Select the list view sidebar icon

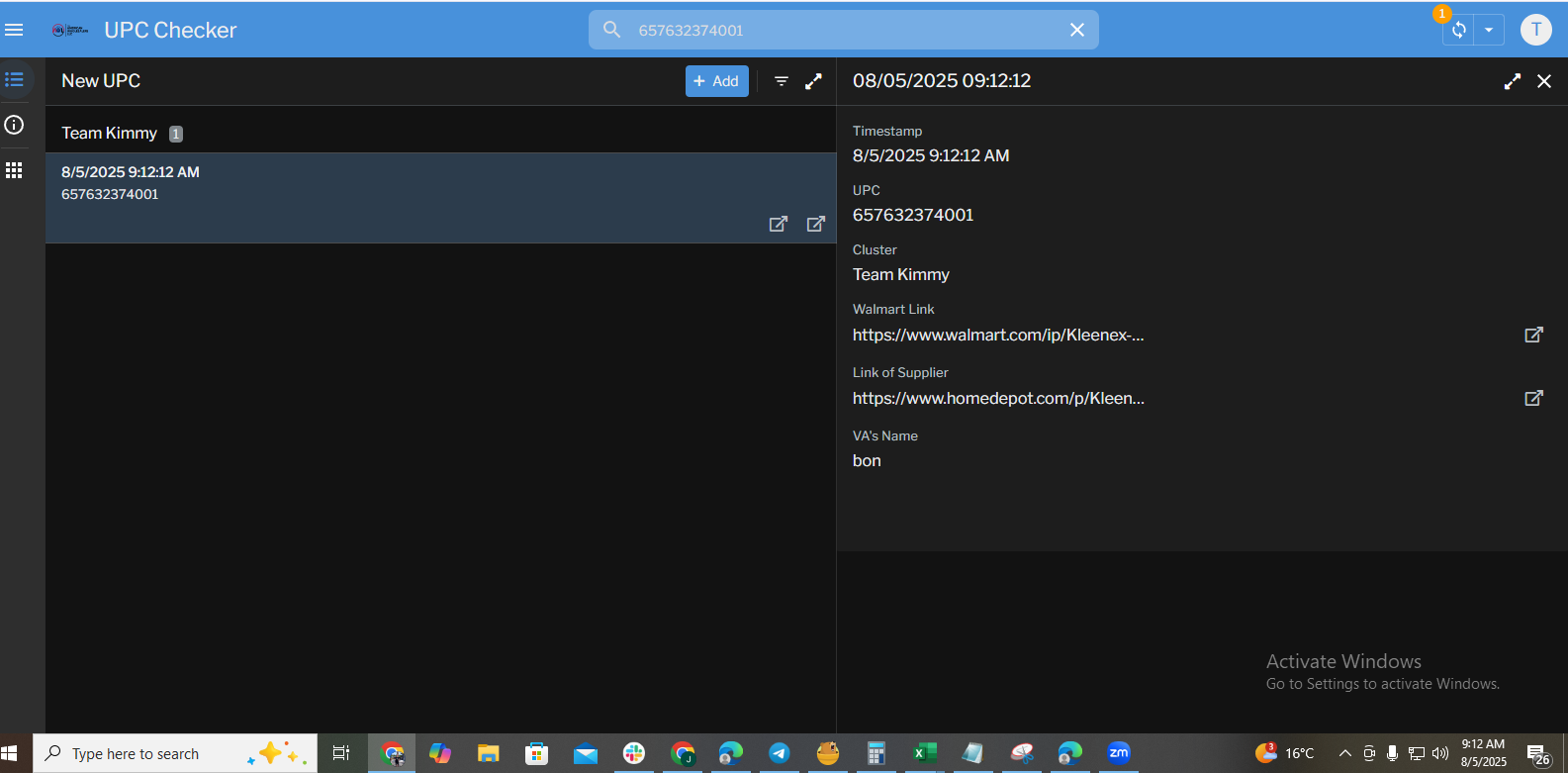(x=14, y=79)
